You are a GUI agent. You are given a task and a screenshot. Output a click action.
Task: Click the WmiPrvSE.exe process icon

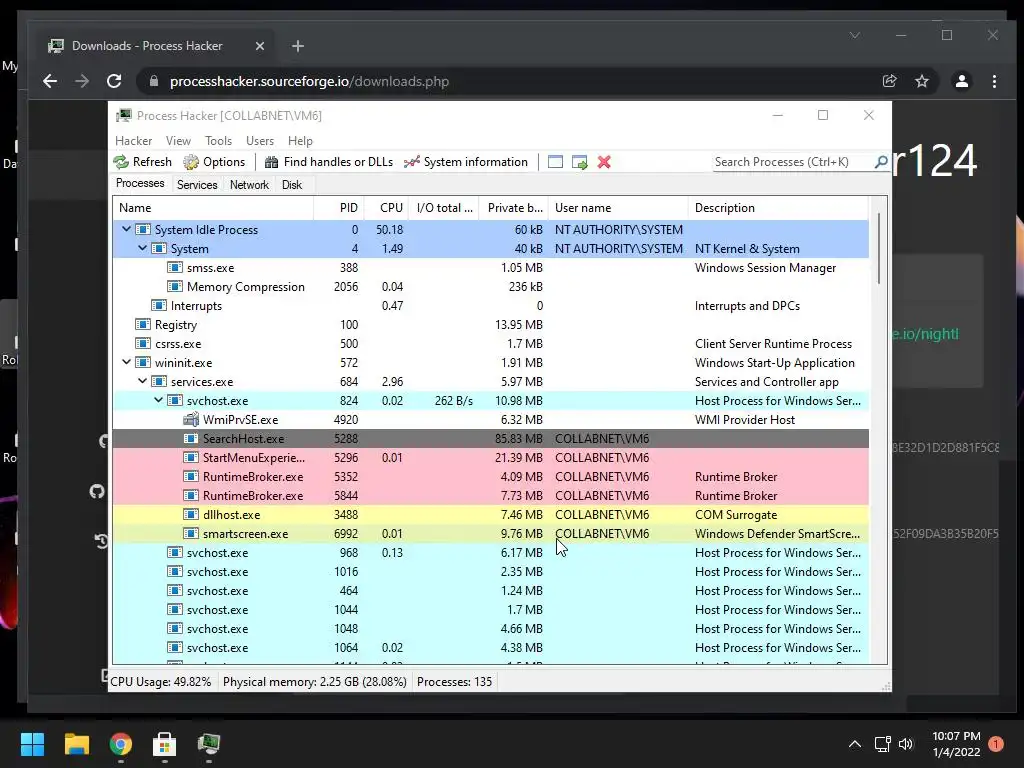click(191, 419)
